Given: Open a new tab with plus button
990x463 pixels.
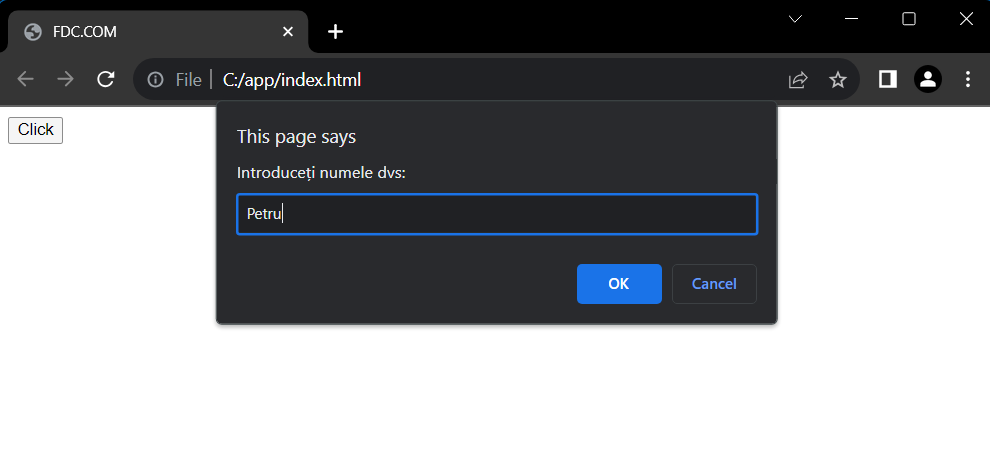Looking at the screenshot, I should click(335, 32).
